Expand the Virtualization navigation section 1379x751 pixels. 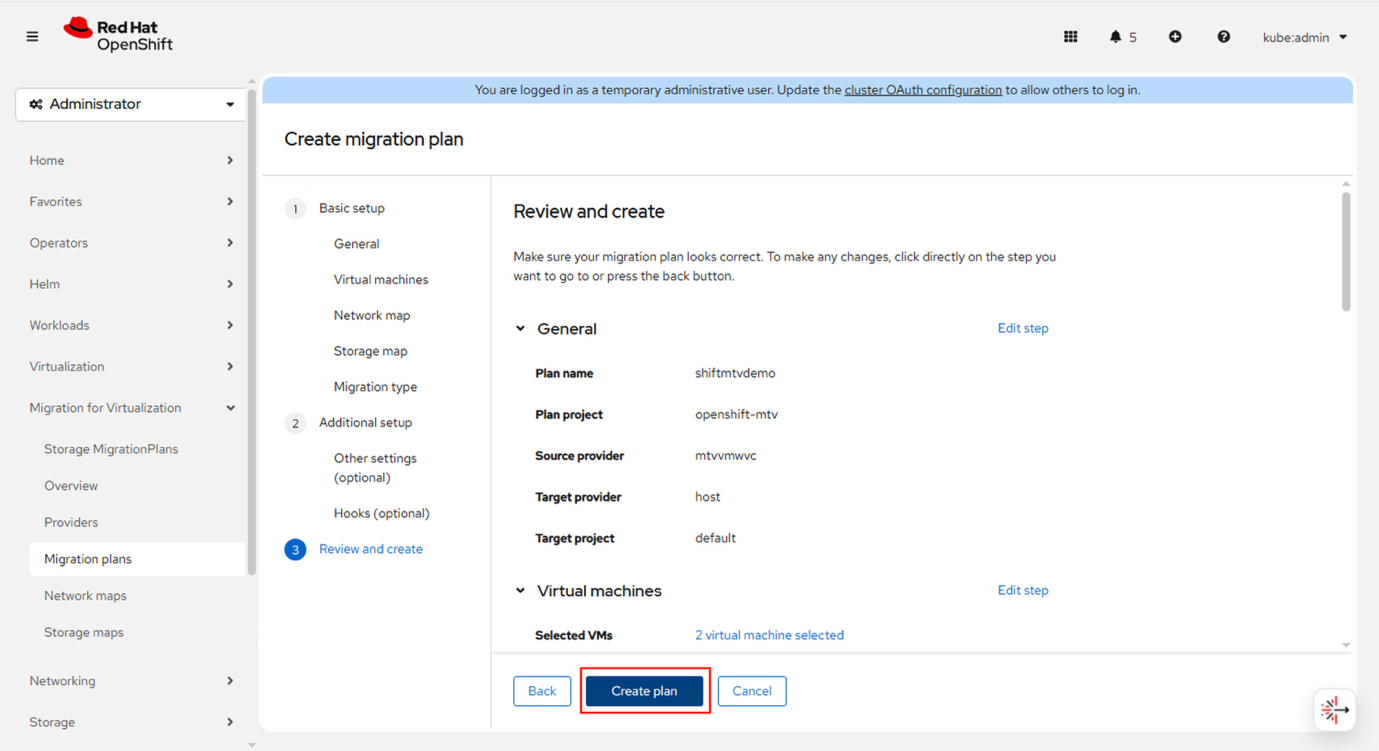pos(131,366)
